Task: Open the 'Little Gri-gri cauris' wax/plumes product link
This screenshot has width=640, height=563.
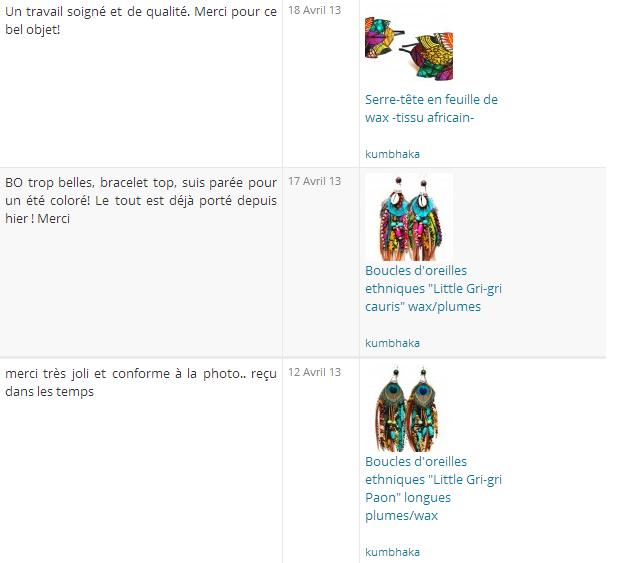Action: click(433, 288)
